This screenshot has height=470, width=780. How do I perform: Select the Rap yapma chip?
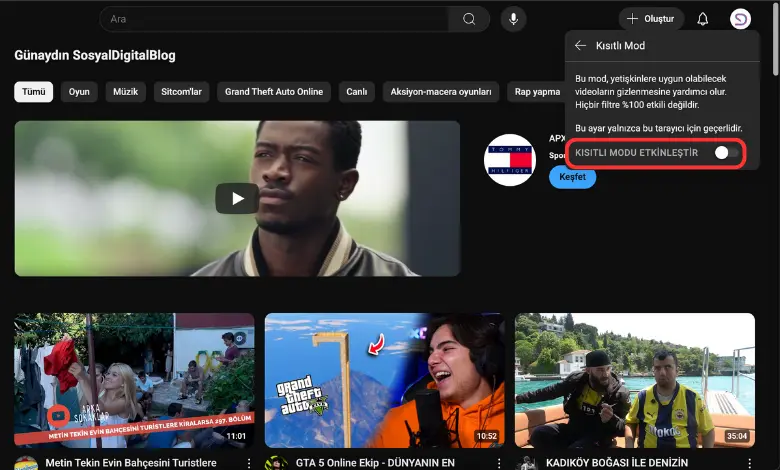coord(537,92)
